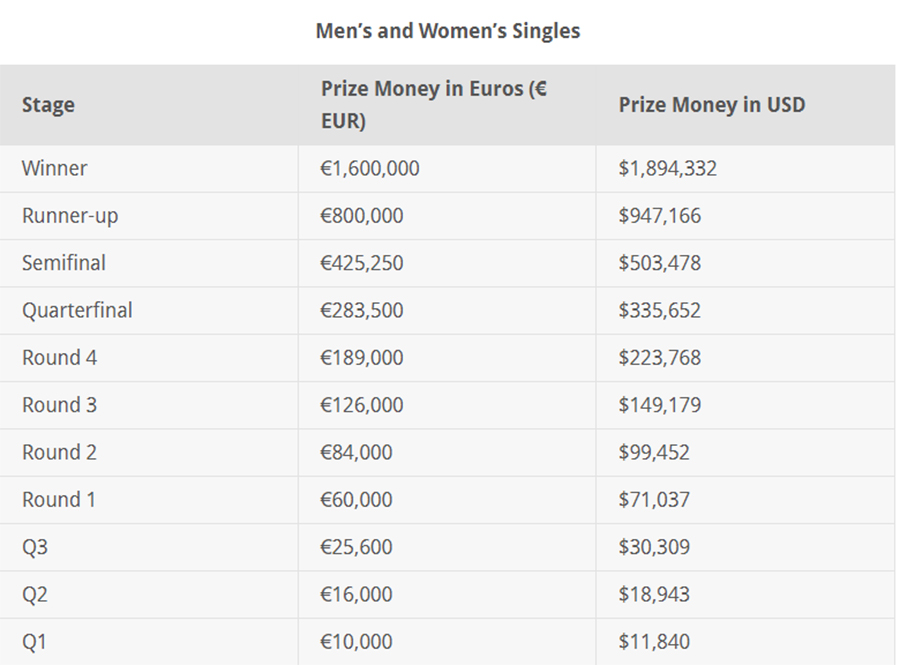Screen dimensions: 900x665
Task: Click the €25,600 cell for Q3
Action: click(356, 547)
